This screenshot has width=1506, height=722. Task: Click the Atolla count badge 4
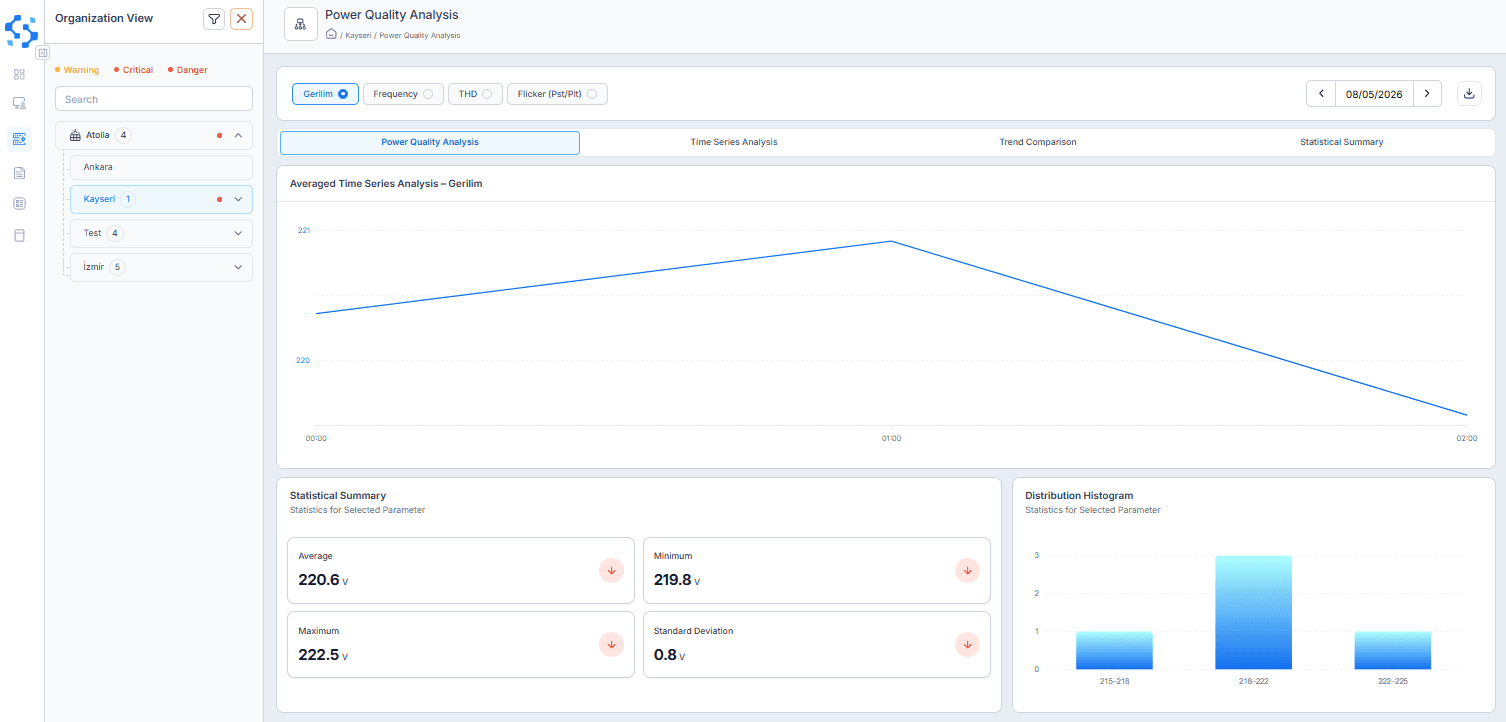pos(123,135)
